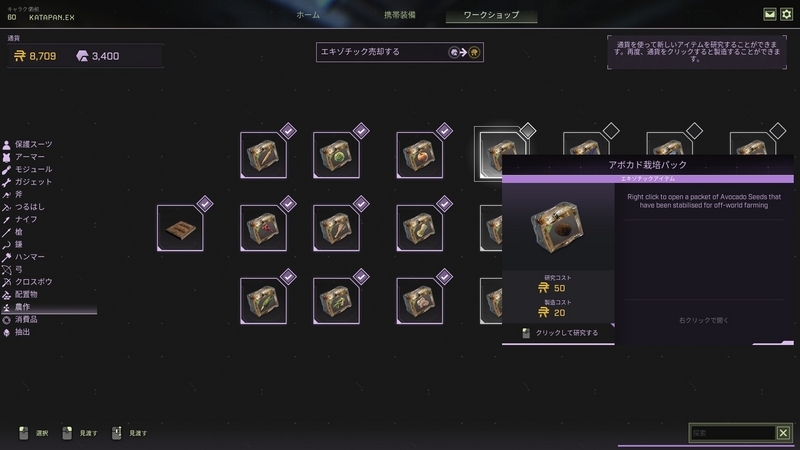The image size is (800, 450).
Task: Select the green melon seed pack
Action: click(336, 155)
